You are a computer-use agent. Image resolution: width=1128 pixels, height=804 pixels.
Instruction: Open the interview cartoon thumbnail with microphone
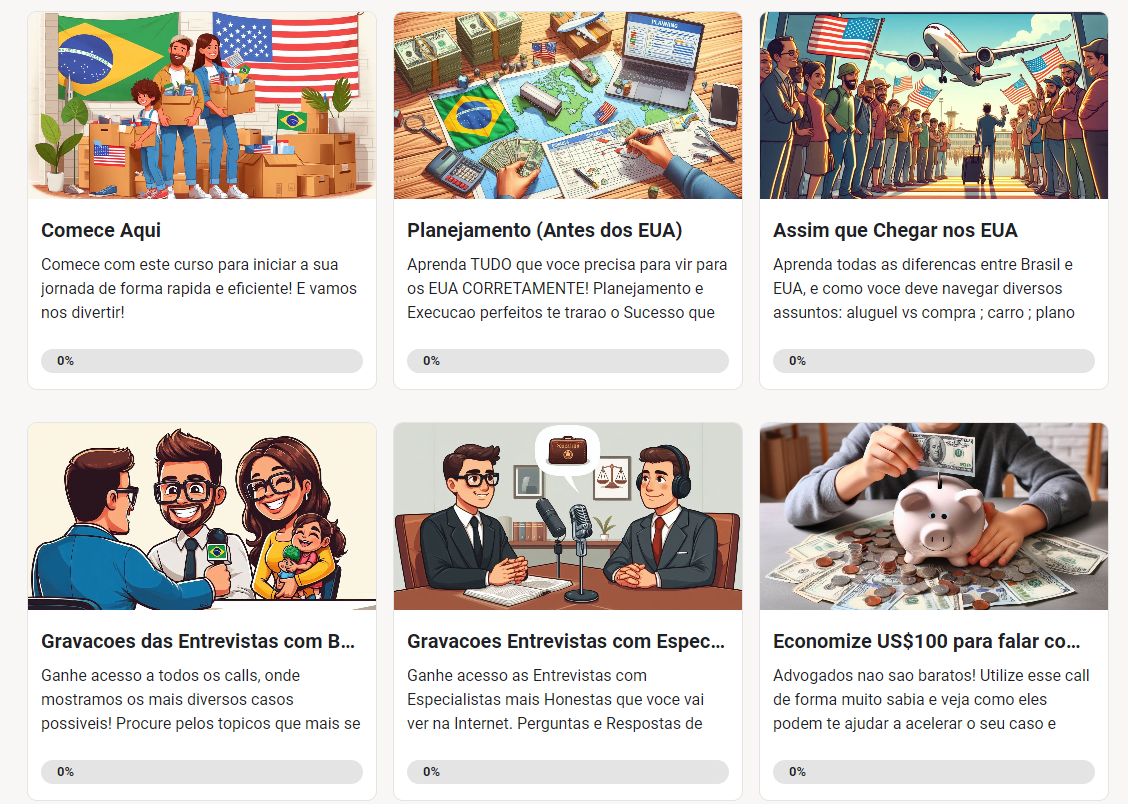click(201, 516)
